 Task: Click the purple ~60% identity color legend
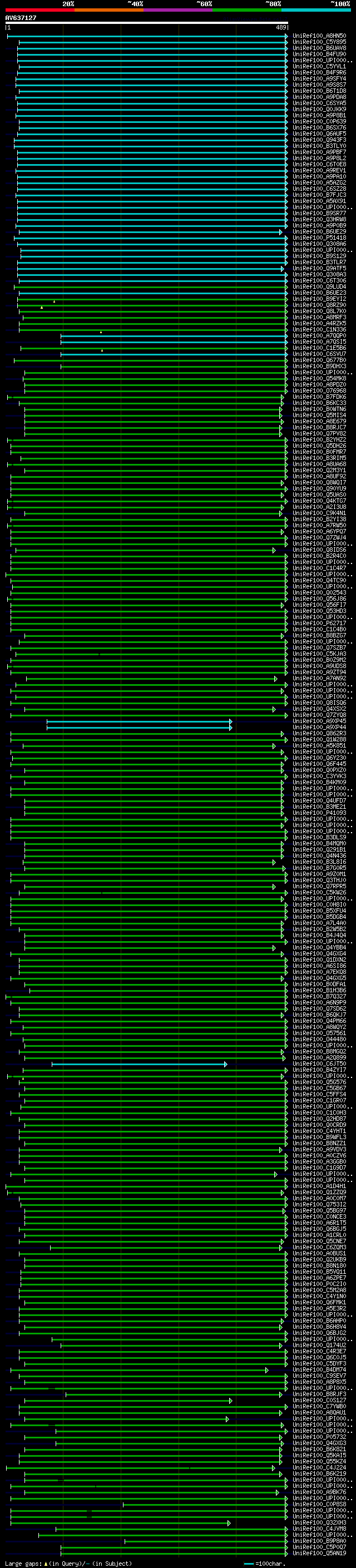pos(179,10)
